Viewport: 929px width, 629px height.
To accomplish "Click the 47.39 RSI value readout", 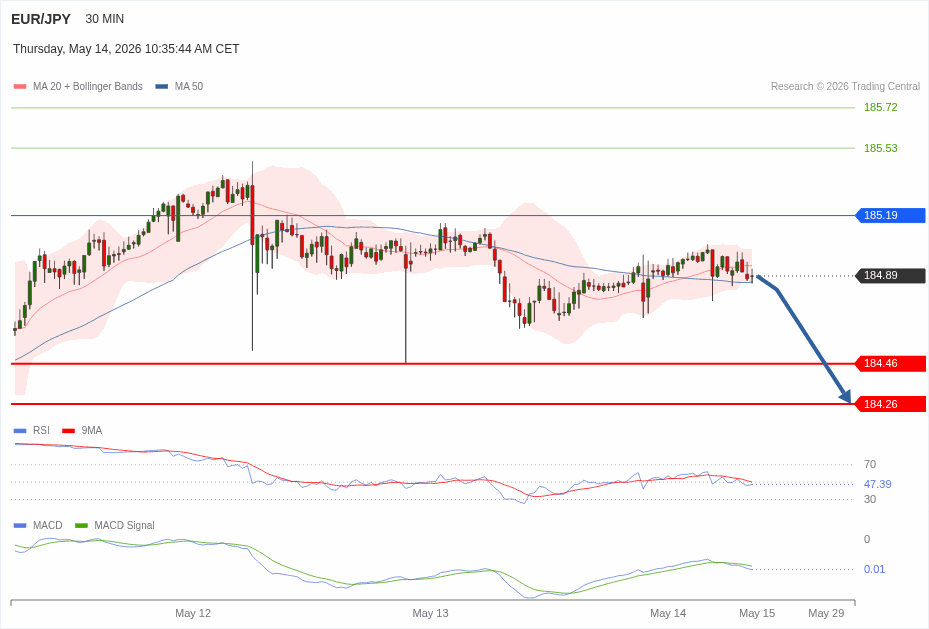I will tap(877, 484).
